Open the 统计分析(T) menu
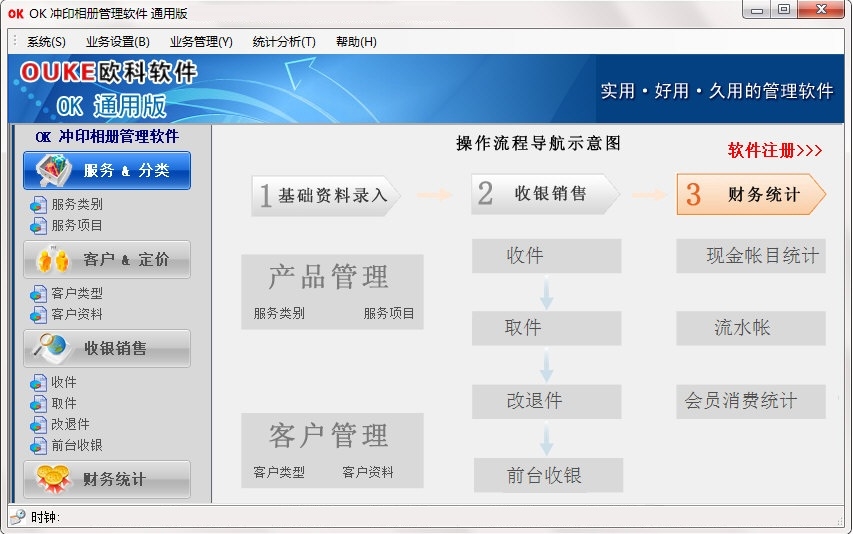 (284, 42)
